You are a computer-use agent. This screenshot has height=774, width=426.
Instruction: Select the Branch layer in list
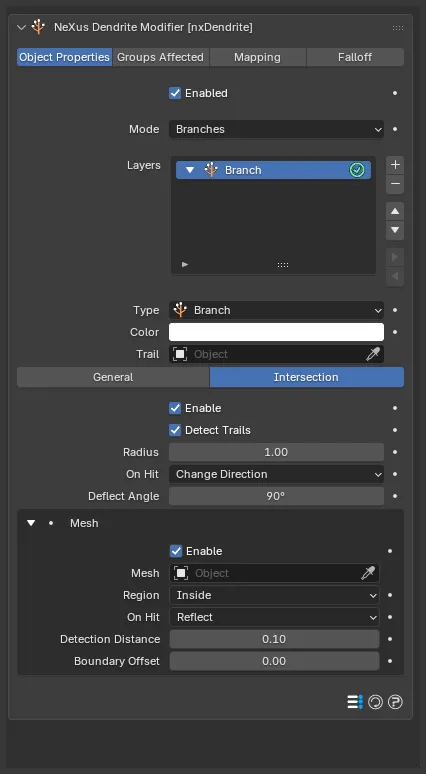pos(273,170)
